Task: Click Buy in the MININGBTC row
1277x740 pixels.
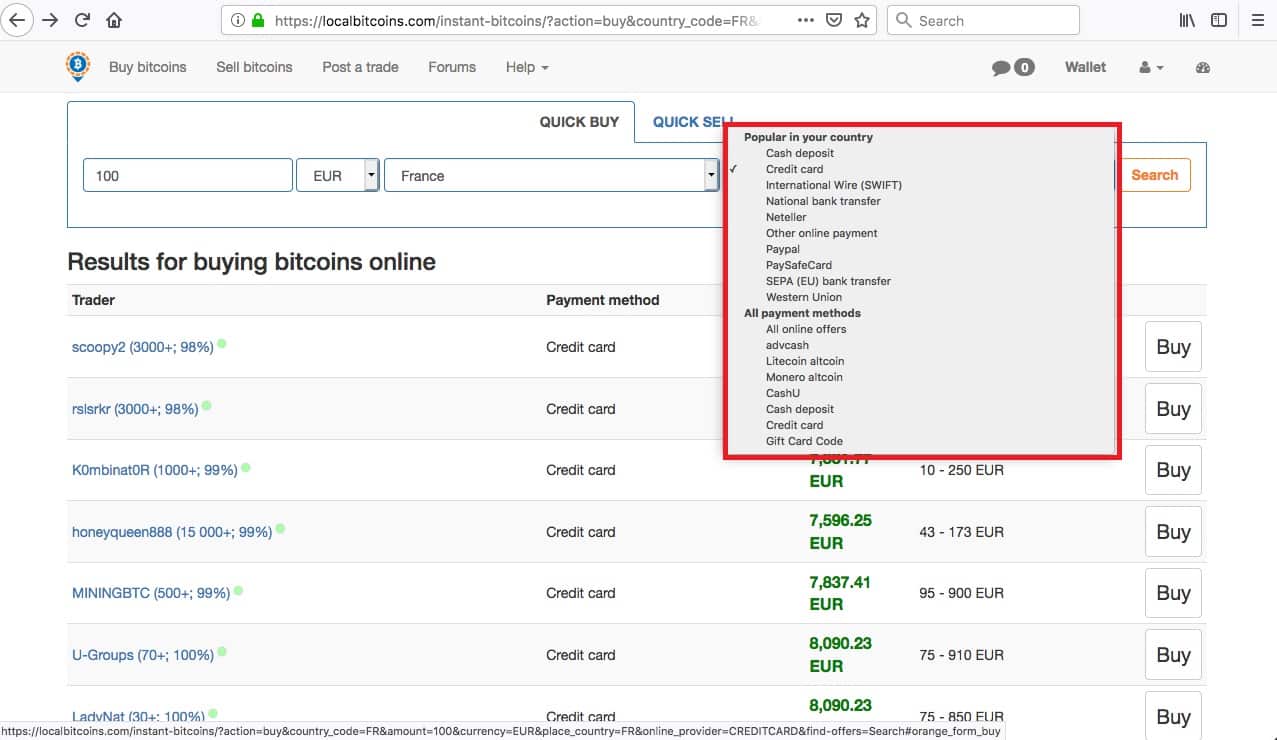Action: click(1173, 593)
